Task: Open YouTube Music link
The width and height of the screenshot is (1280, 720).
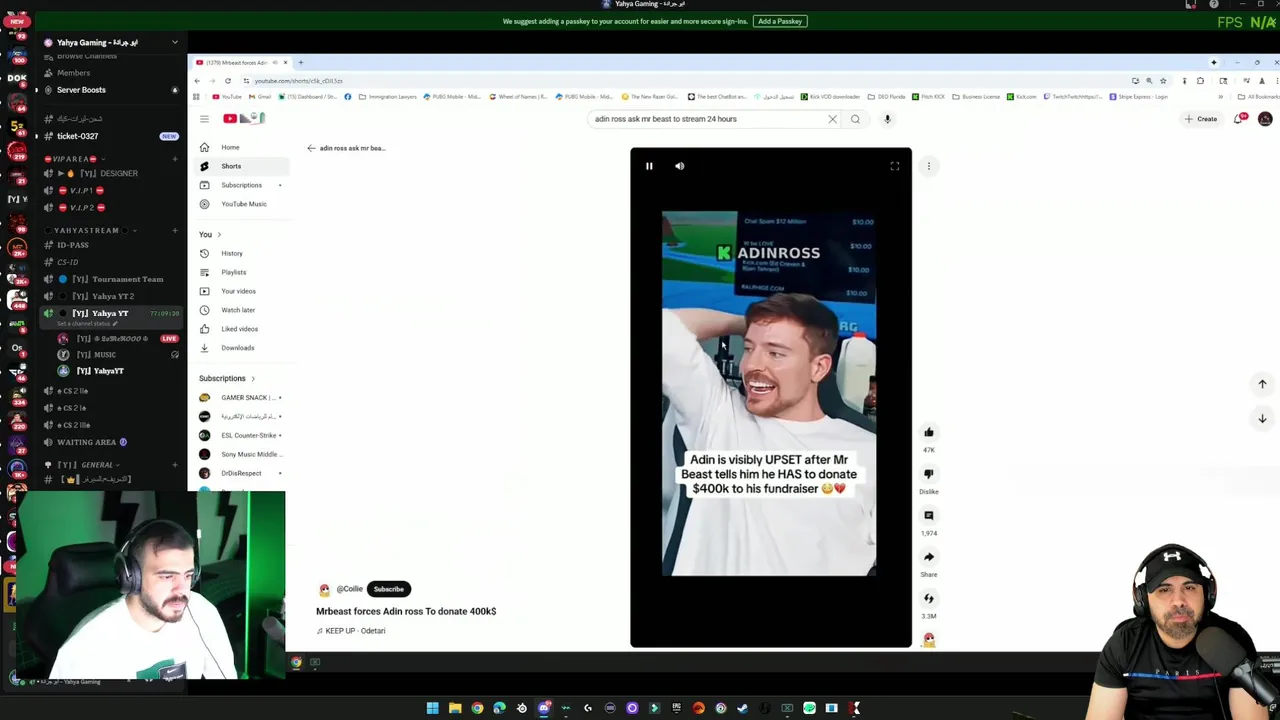Action: (x=243, y=204)
